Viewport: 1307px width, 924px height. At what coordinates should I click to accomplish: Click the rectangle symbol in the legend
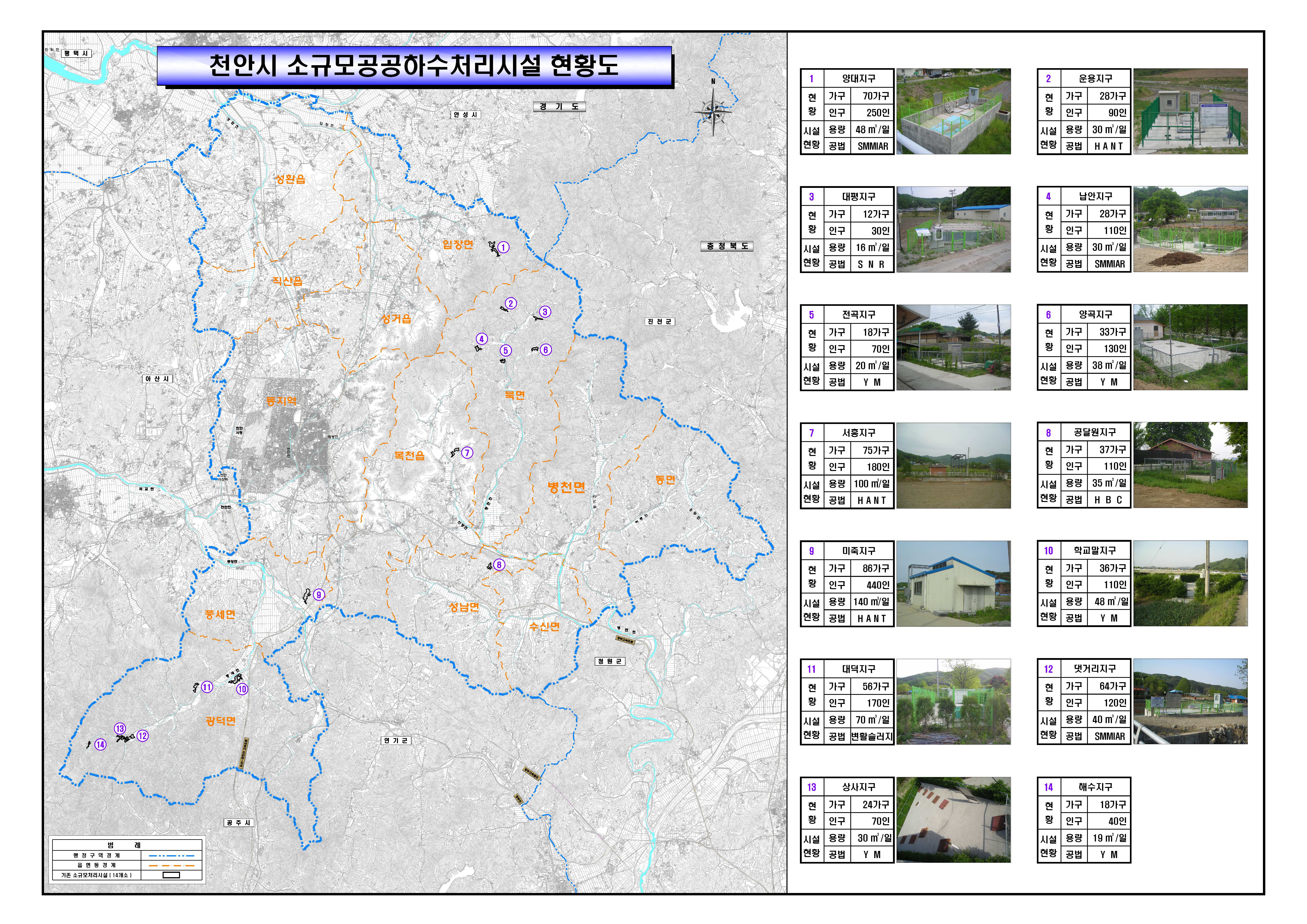point(171,875)
